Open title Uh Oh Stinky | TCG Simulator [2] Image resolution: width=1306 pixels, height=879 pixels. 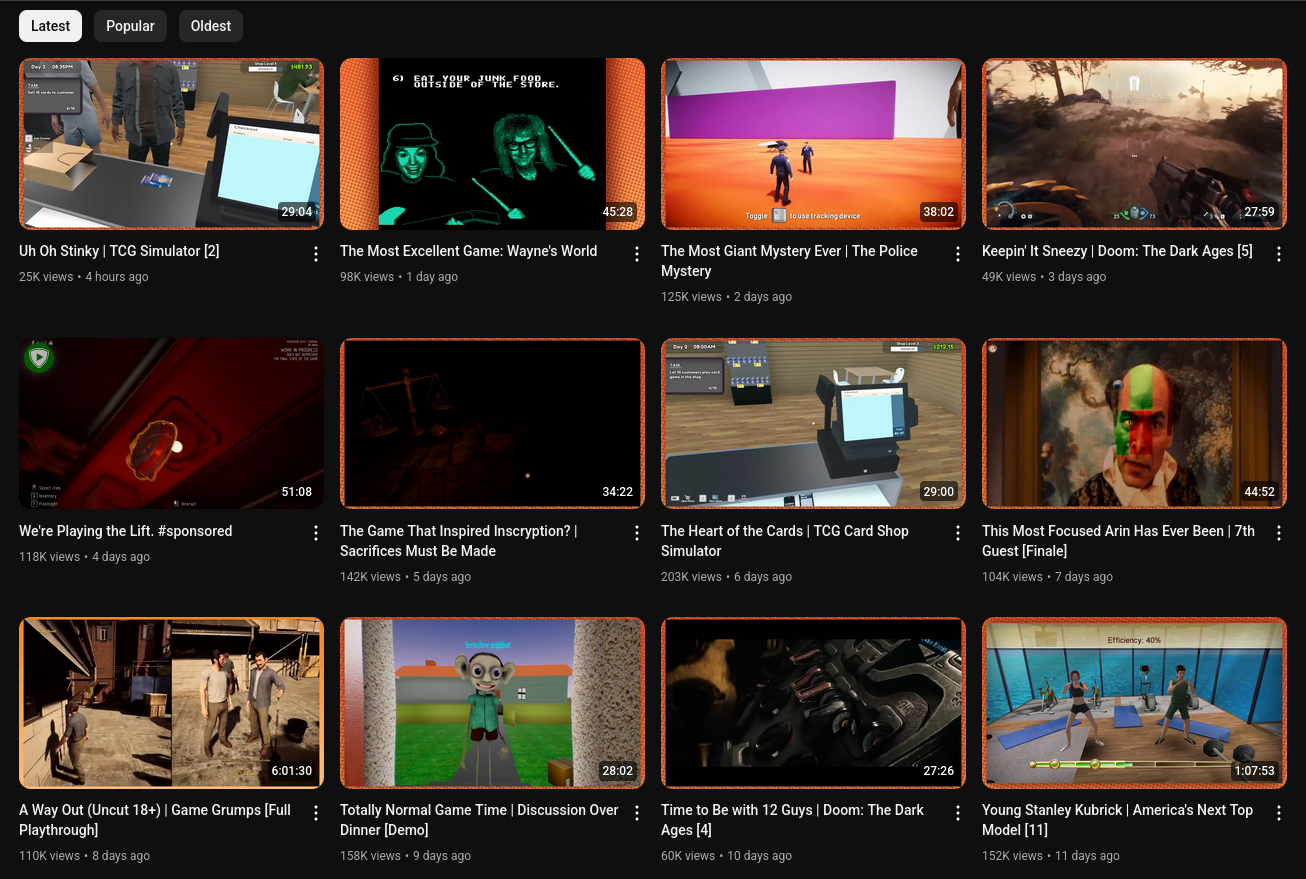pos(119,251)
